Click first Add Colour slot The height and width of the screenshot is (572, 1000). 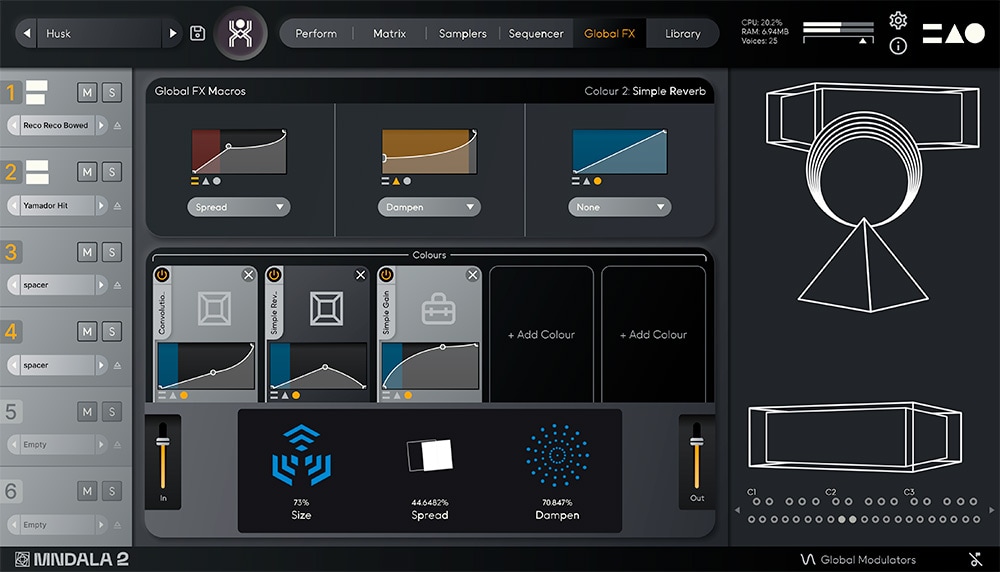click(x=541, y=334)
